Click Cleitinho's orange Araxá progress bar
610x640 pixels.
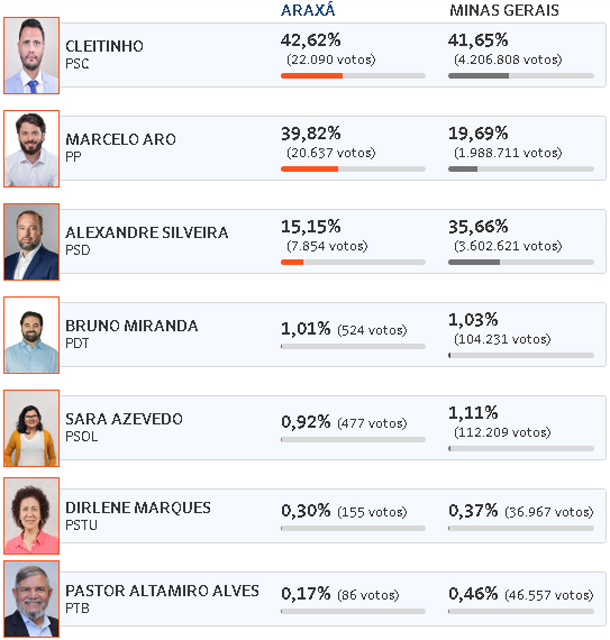pyautogui.click(x=353, y=76)
